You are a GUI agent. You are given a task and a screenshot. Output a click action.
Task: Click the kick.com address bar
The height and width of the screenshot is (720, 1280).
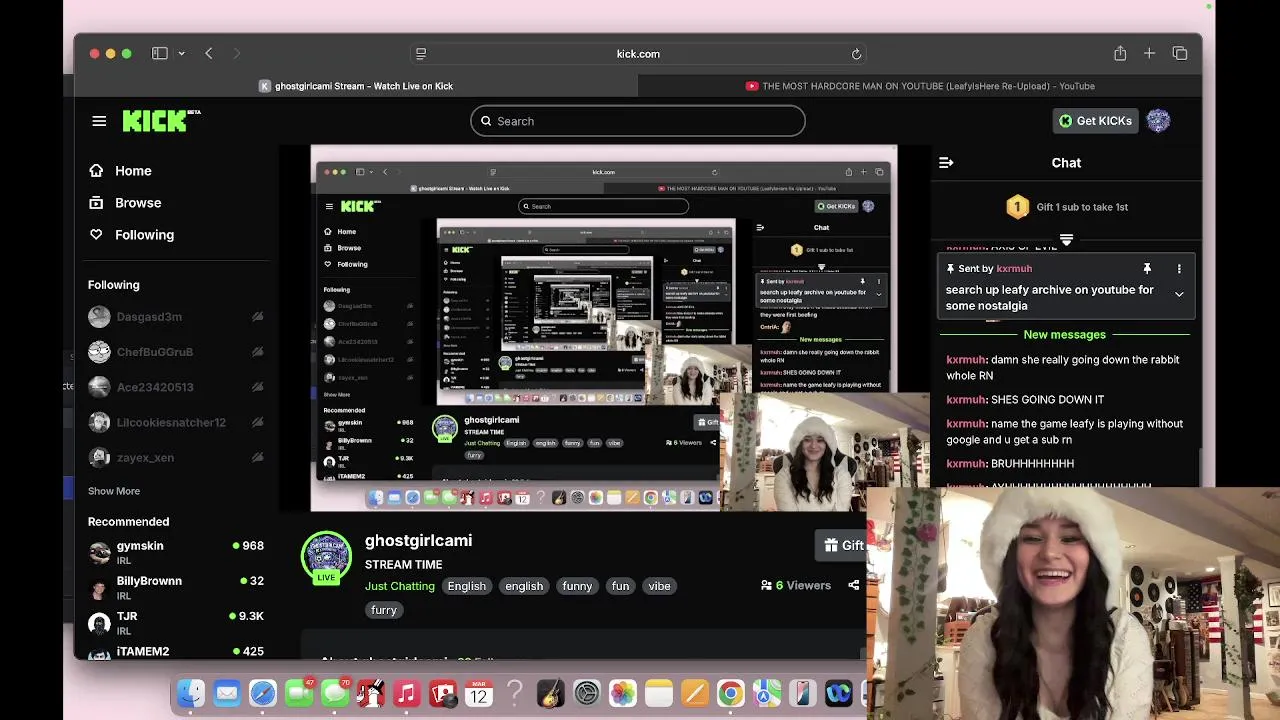pyautogui.click(x=638, y=54)
